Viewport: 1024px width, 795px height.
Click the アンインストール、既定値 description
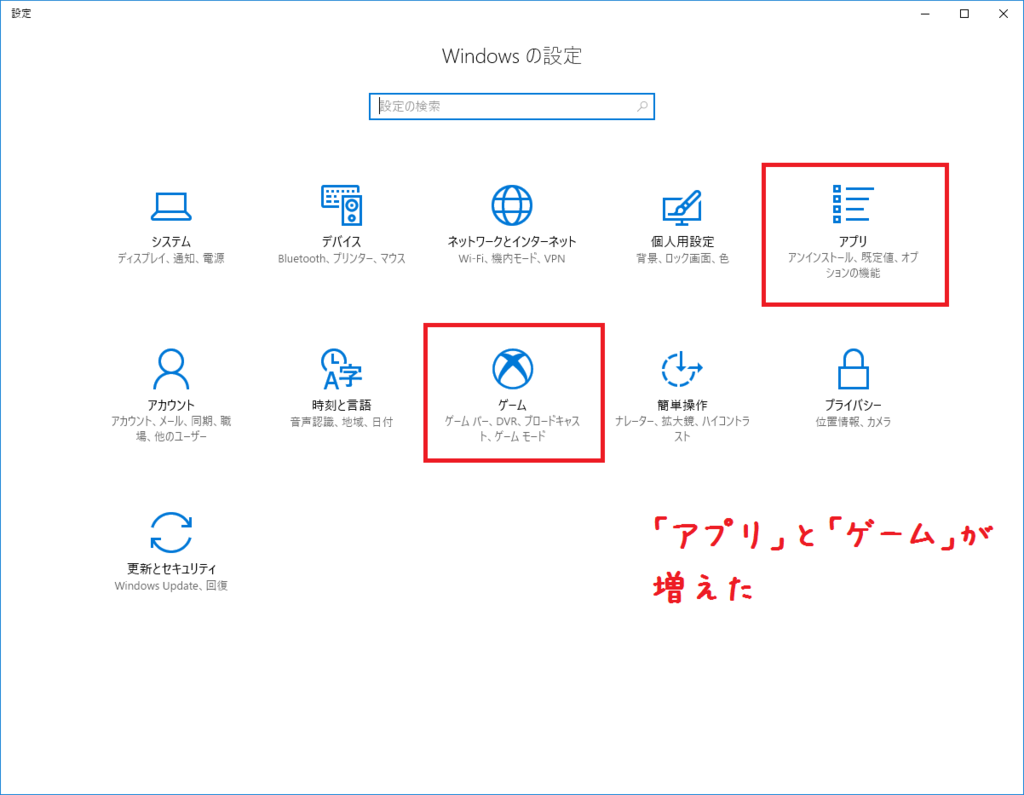point(853,265)
